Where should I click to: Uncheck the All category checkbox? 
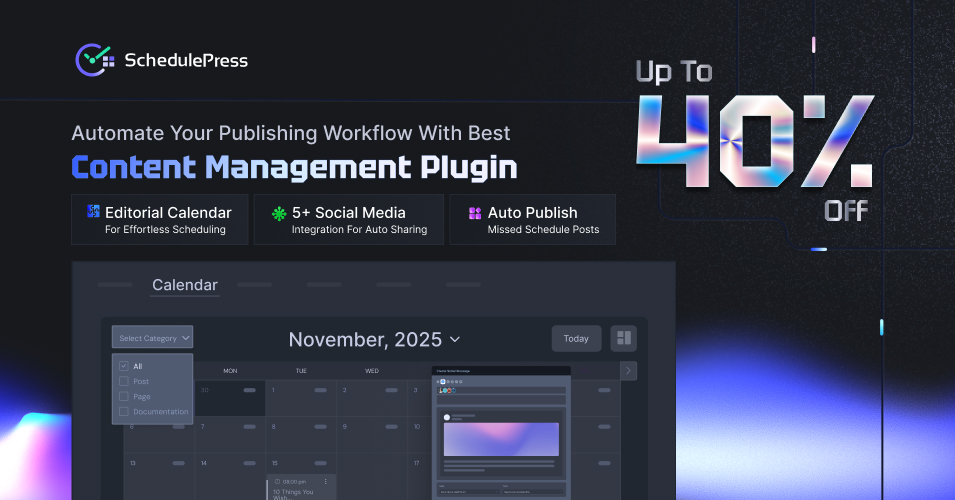(123, 366)
